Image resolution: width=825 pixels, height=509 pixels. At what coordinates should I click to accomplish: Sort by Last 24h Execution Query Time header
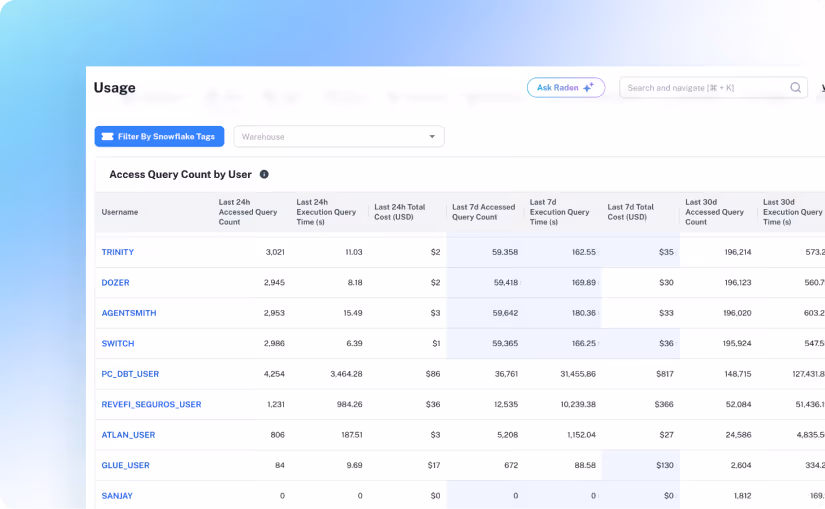(326, 212)
